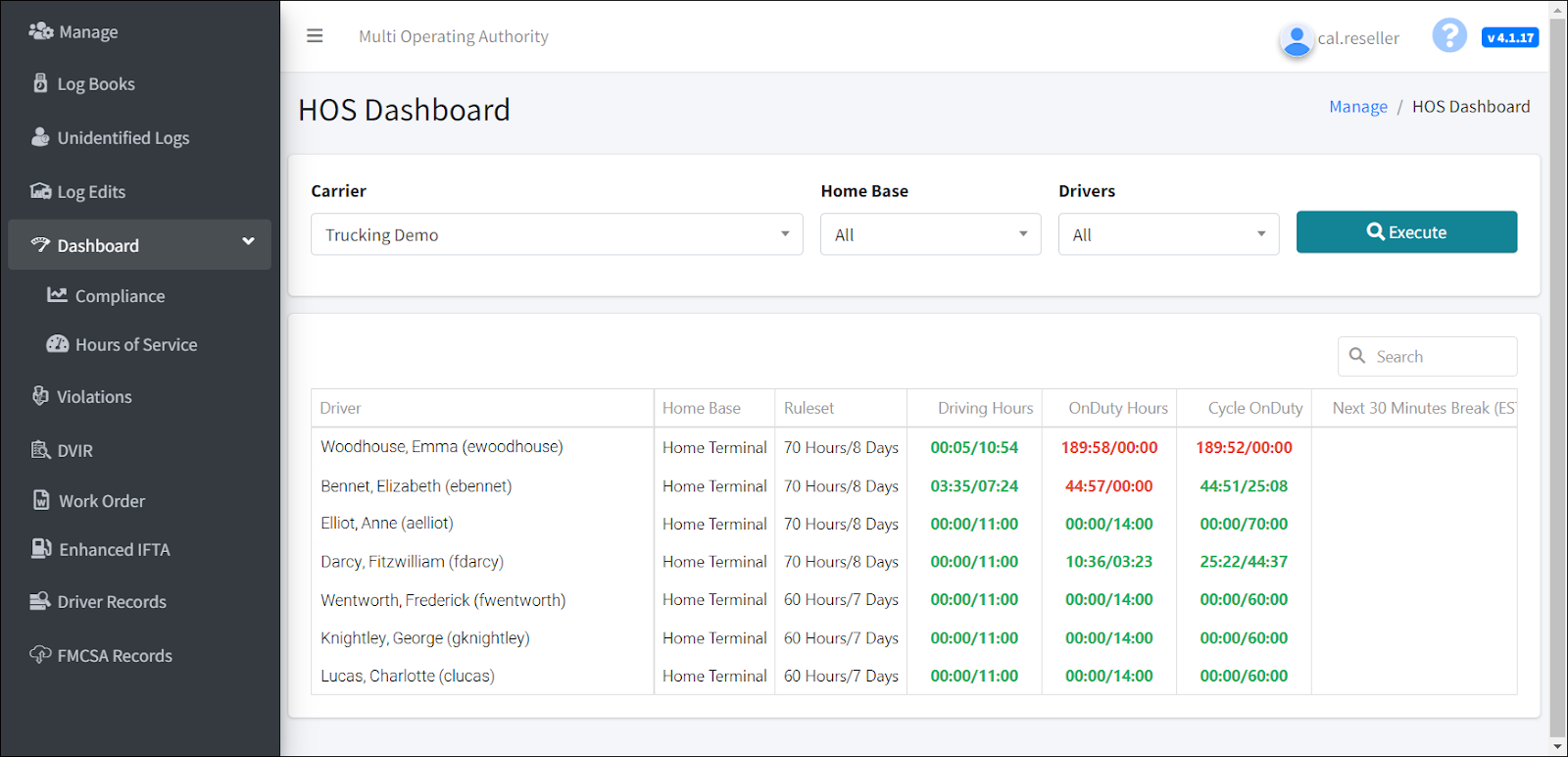Screen dimensions: 1568x757
Task: Click the Manage users icon in sidebar
Action: [41, 31]
